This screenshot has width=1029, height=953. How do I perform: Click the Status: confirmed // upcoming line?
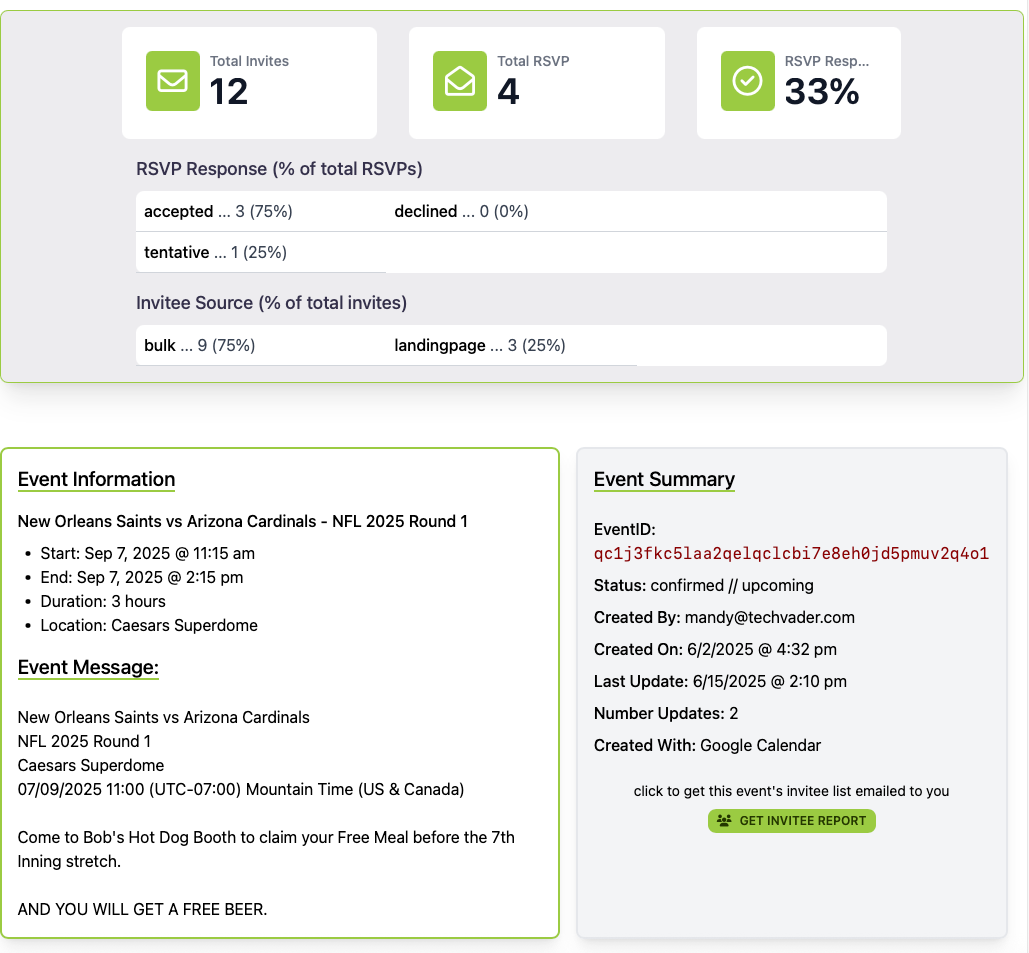coord(704,585)
